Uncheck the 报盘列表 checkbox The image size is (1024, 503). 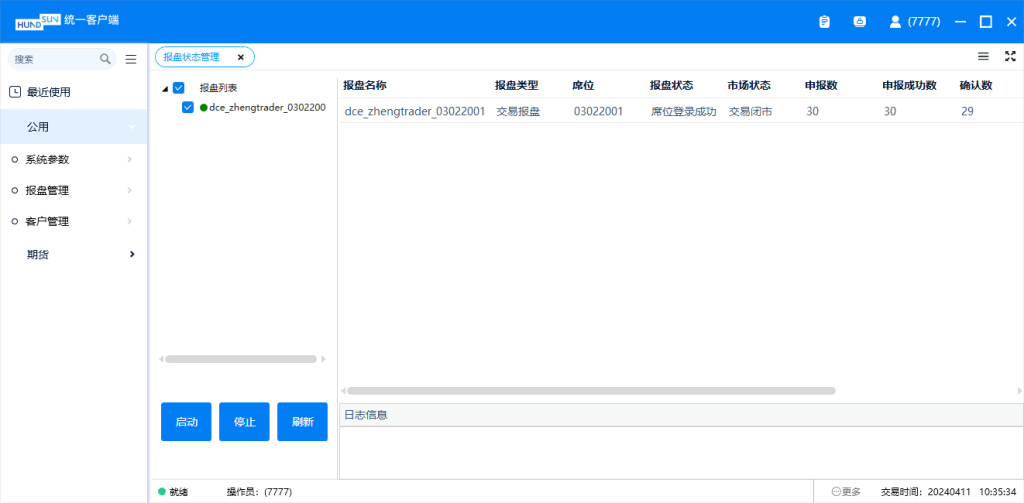click(179, 88)
